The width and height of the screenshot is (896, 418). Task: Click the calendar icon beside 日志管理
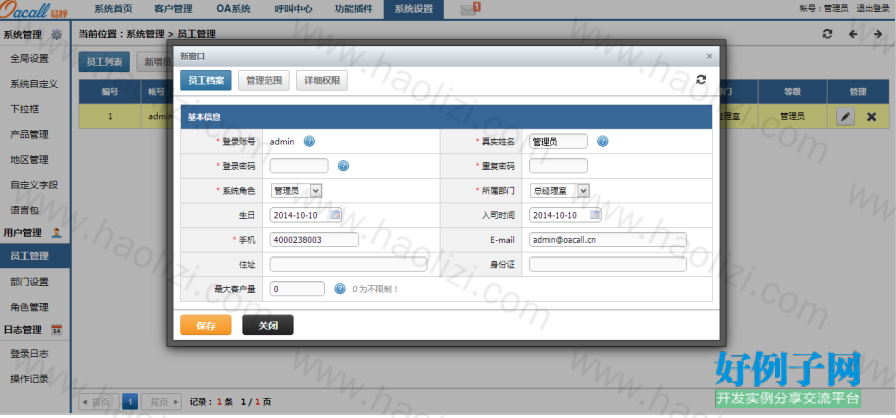pyautogui.click(x=57, y=329)
